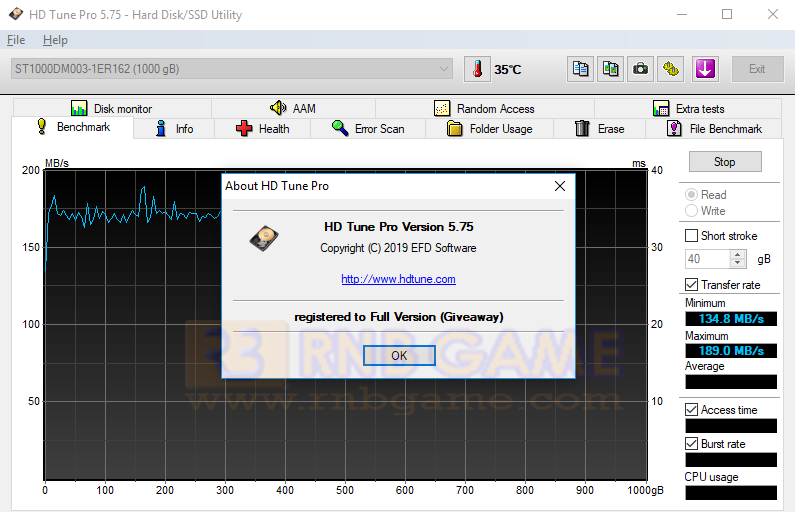Viewport: 795px width, 512px height.
Task: Switch to the Extra tests tab
Action: [689, 108]
